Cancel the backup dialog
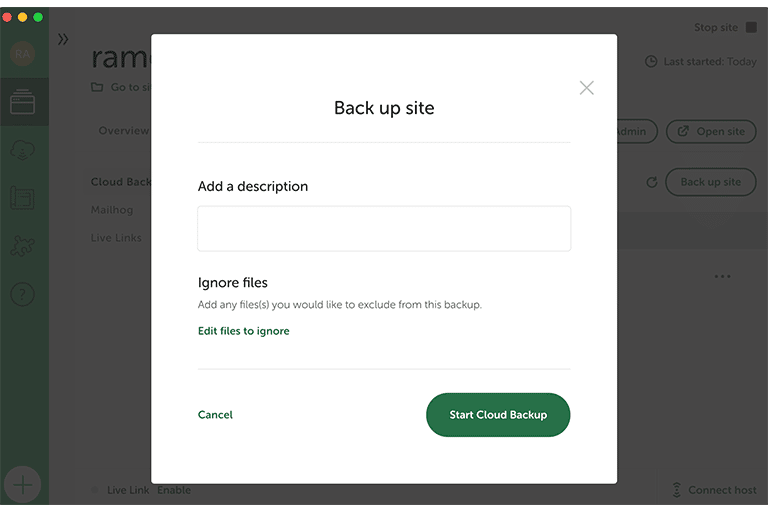Image resolution: width=768 pixels, height=512 pixels. tap(215, 415)
